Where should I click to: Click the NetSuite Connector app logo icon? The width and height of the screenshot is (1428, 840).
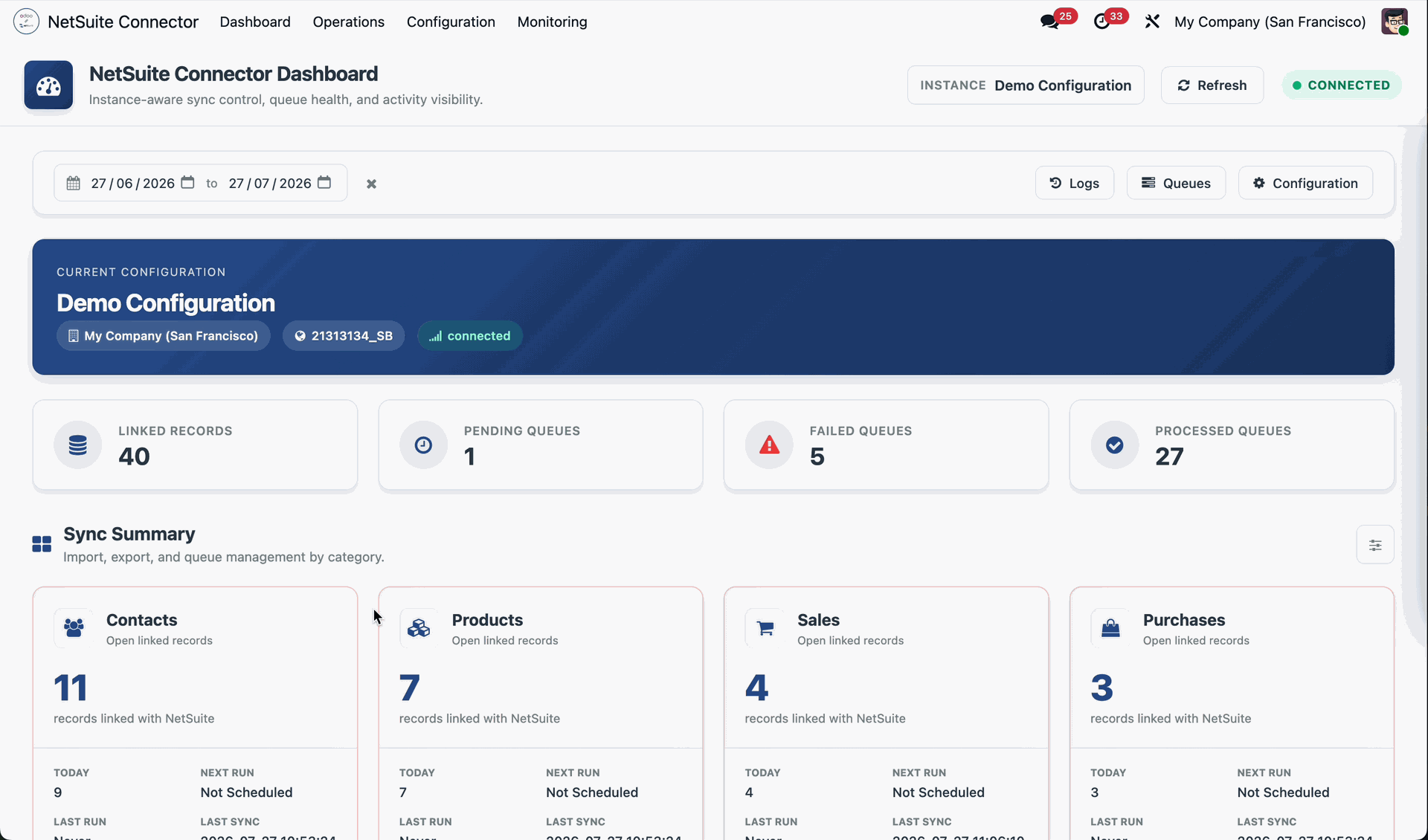[x=26, y=22]
